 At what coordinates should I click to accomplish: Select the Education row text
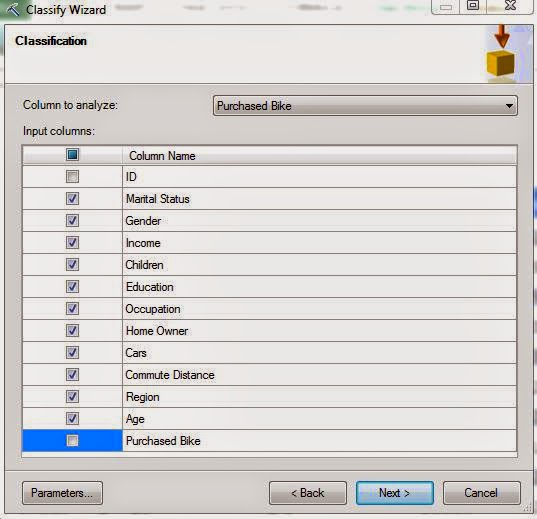click(x=150, y=287)
